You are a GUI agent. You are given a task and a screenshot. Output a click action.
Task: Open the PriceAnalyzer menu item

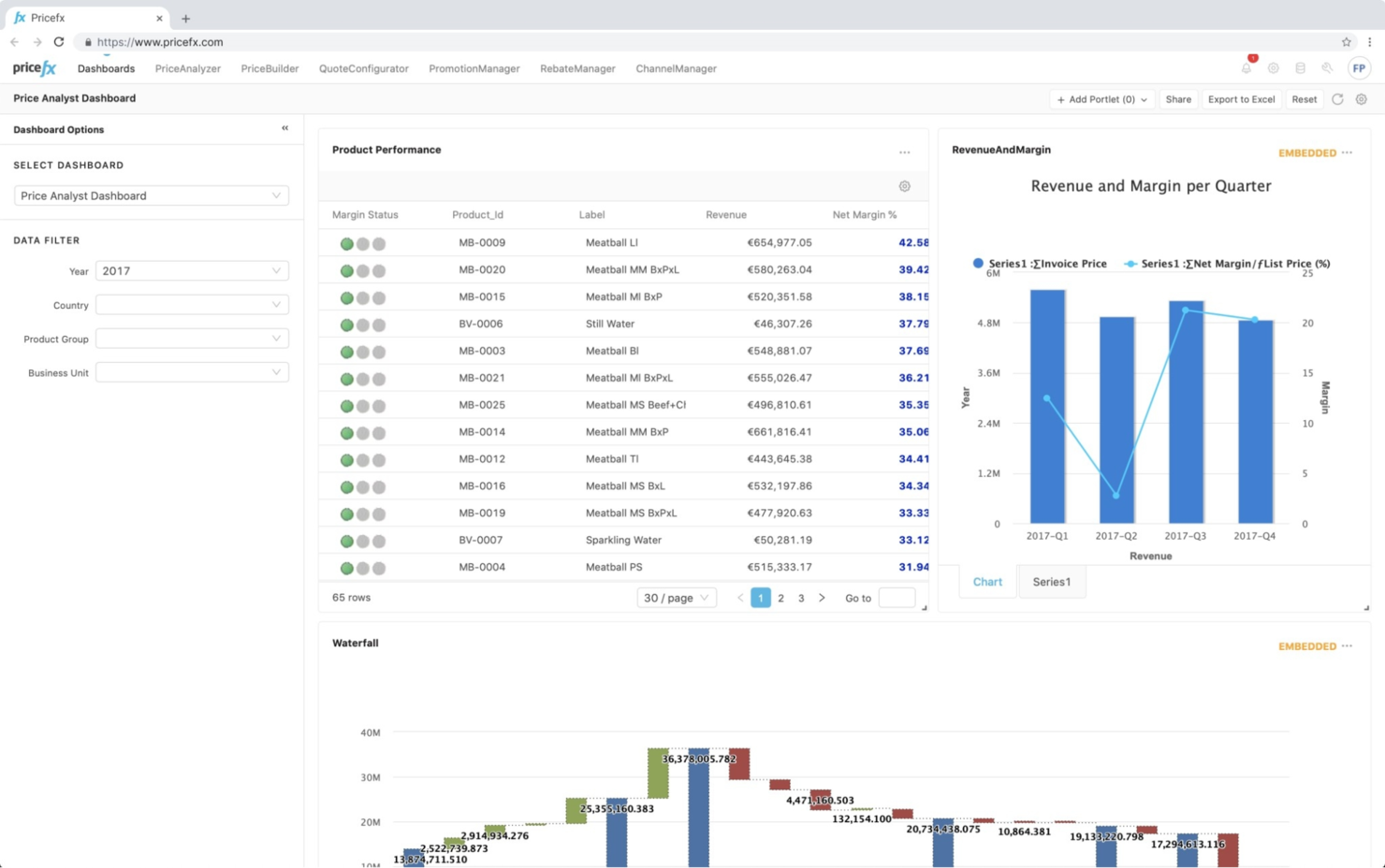(x=187, y=68)
